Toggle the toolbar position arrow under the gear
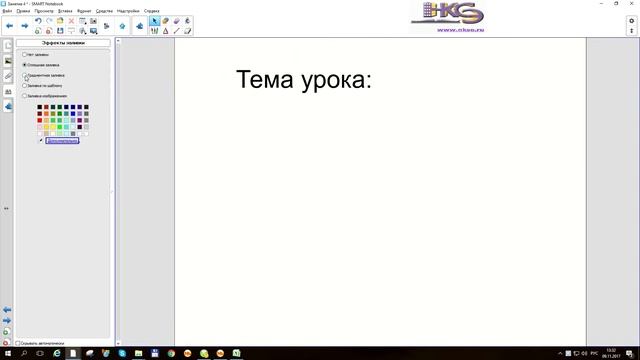The image size is (640, 360). tap(631, 31)
